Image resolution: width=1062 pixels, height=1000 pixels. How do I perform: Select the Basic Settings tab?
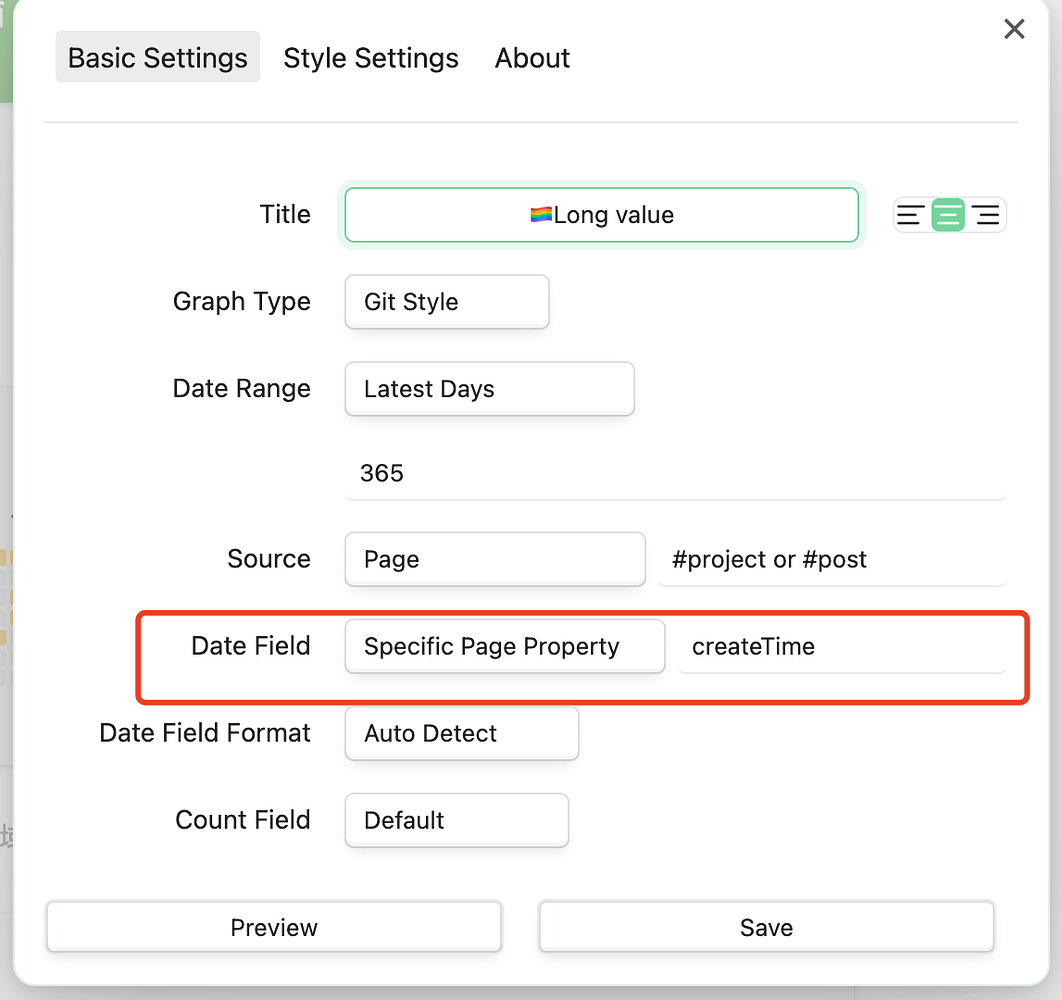pos(158,58)
